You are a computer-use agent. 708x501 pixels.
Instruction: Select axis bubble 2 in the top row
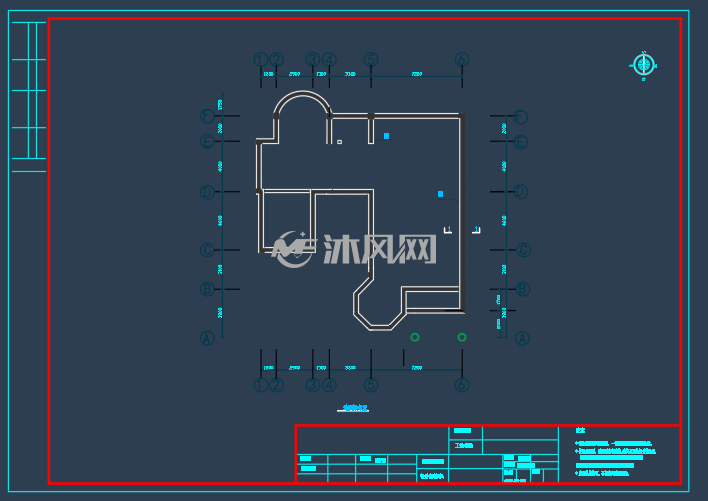(276, 60)
